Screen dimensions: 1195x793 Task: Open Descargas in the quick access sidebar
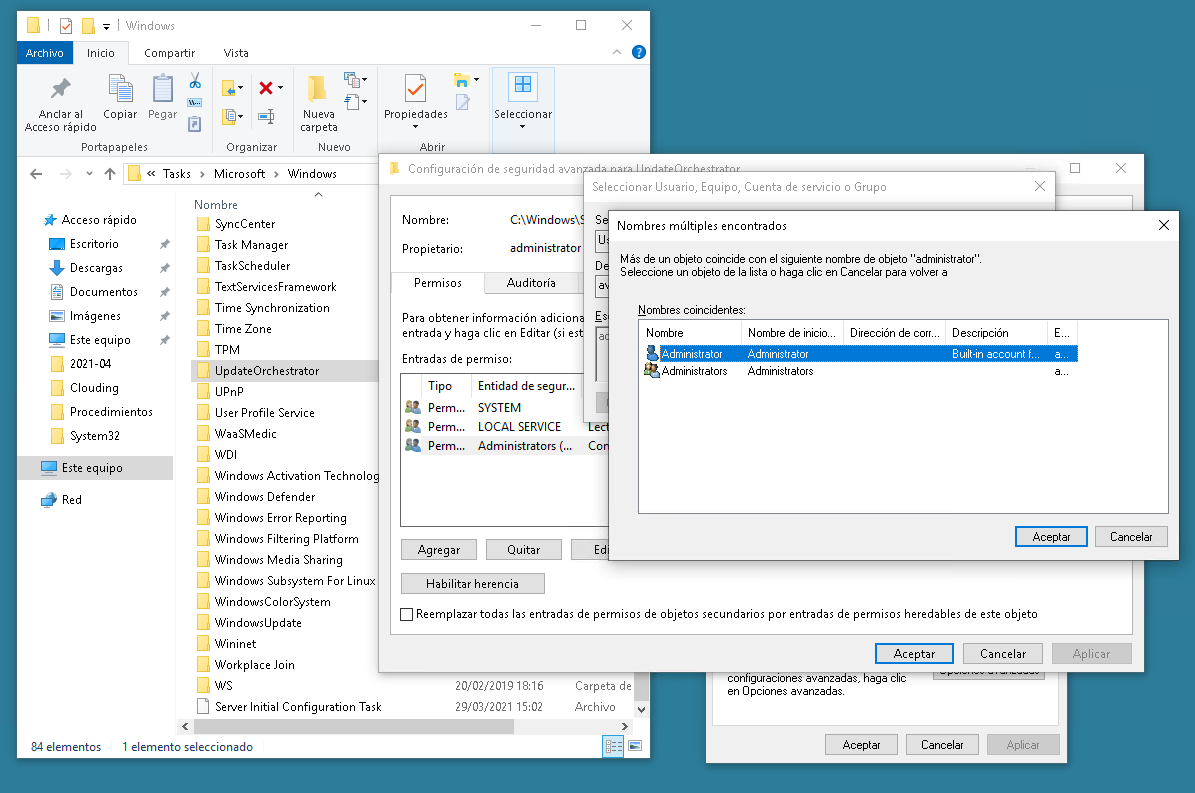(96, 268)
